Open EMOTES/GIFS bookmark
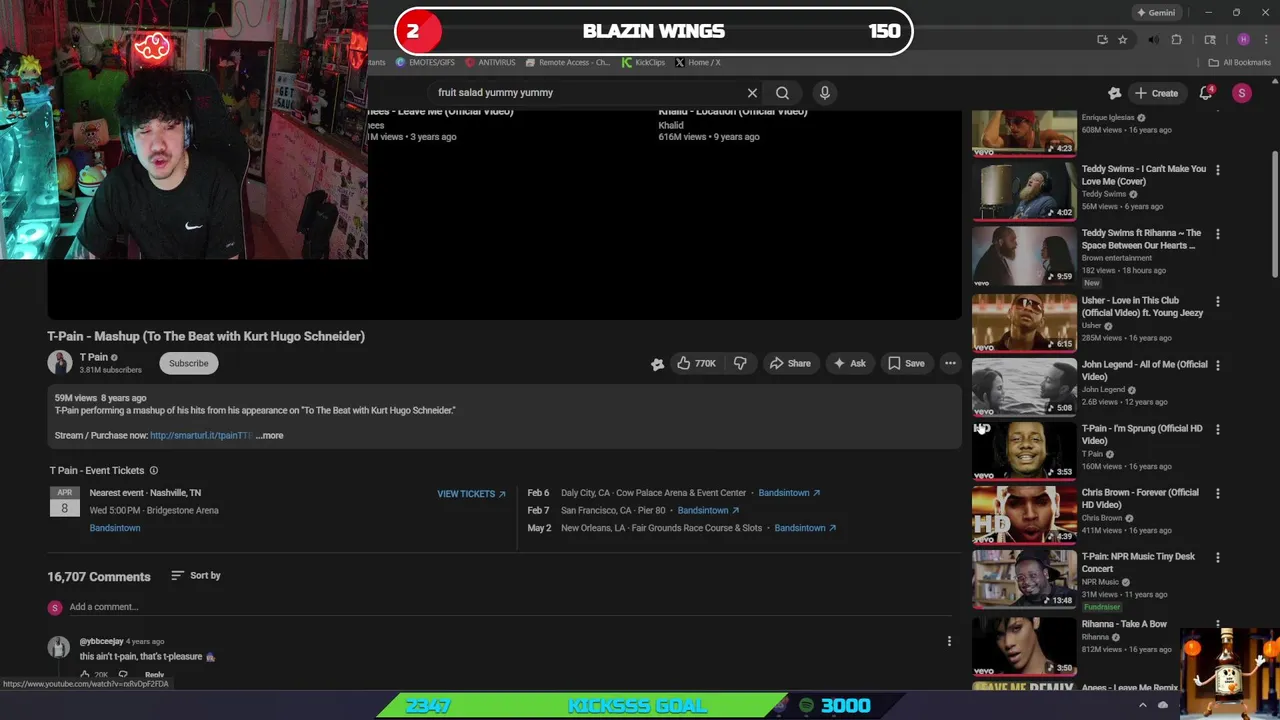Viewport: 1280px width, 720px height. tap(425, 62)
